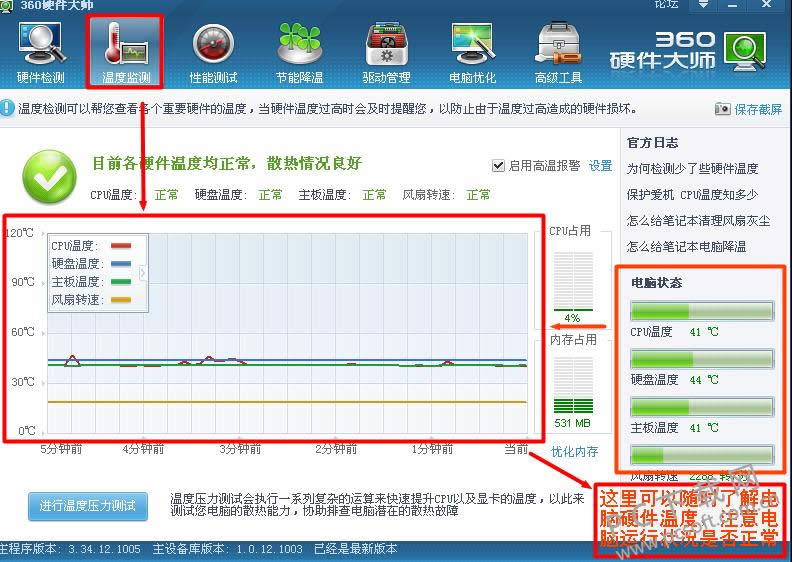Image resolution: width=792 pixels, height=562 pixels.
Task: Click the 电脑状态 heading
Action: [656, 283]
